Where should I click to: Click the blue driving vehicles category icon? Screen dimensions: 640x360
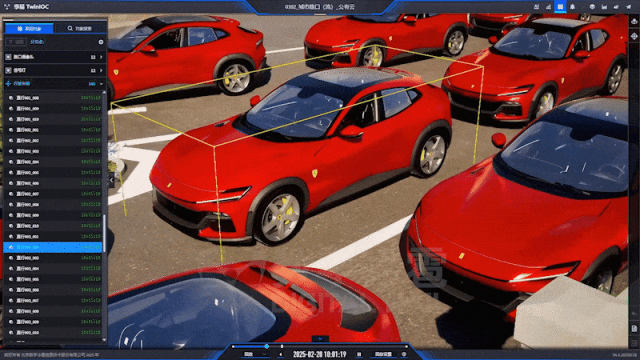click(8, 84)
